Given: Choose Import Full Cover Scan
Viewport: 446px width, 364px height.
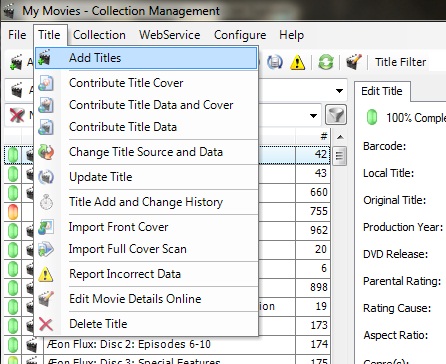Looking at the screenshot, I should (146, 249).
